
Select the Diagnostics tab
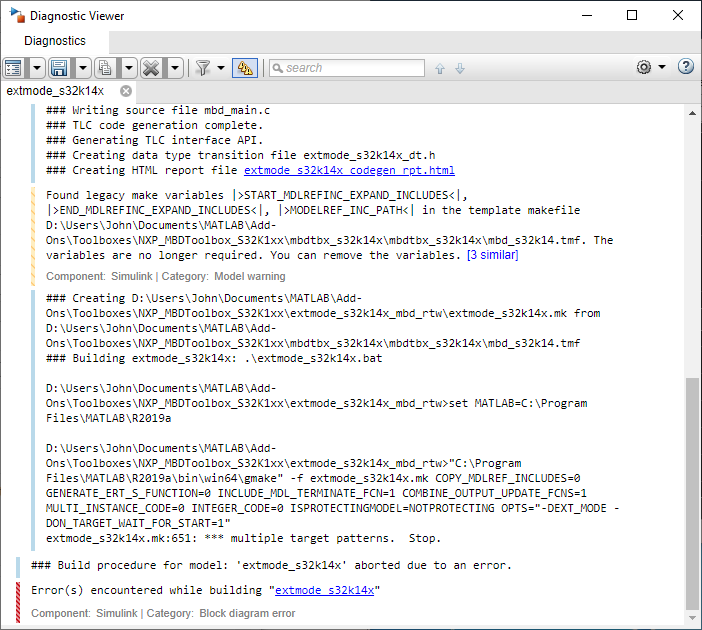(55, 41)
